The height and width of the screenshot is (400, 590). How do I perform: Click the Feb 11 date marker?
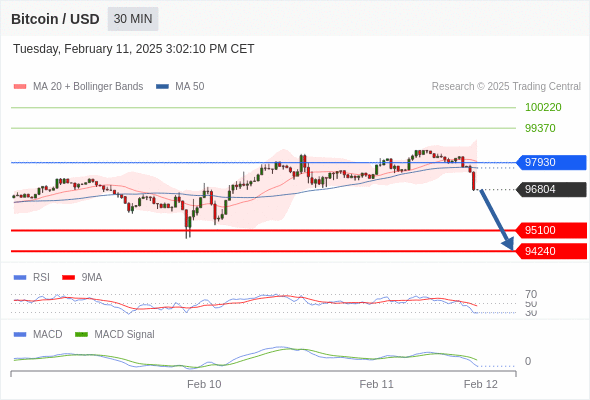tap(376, 384)
